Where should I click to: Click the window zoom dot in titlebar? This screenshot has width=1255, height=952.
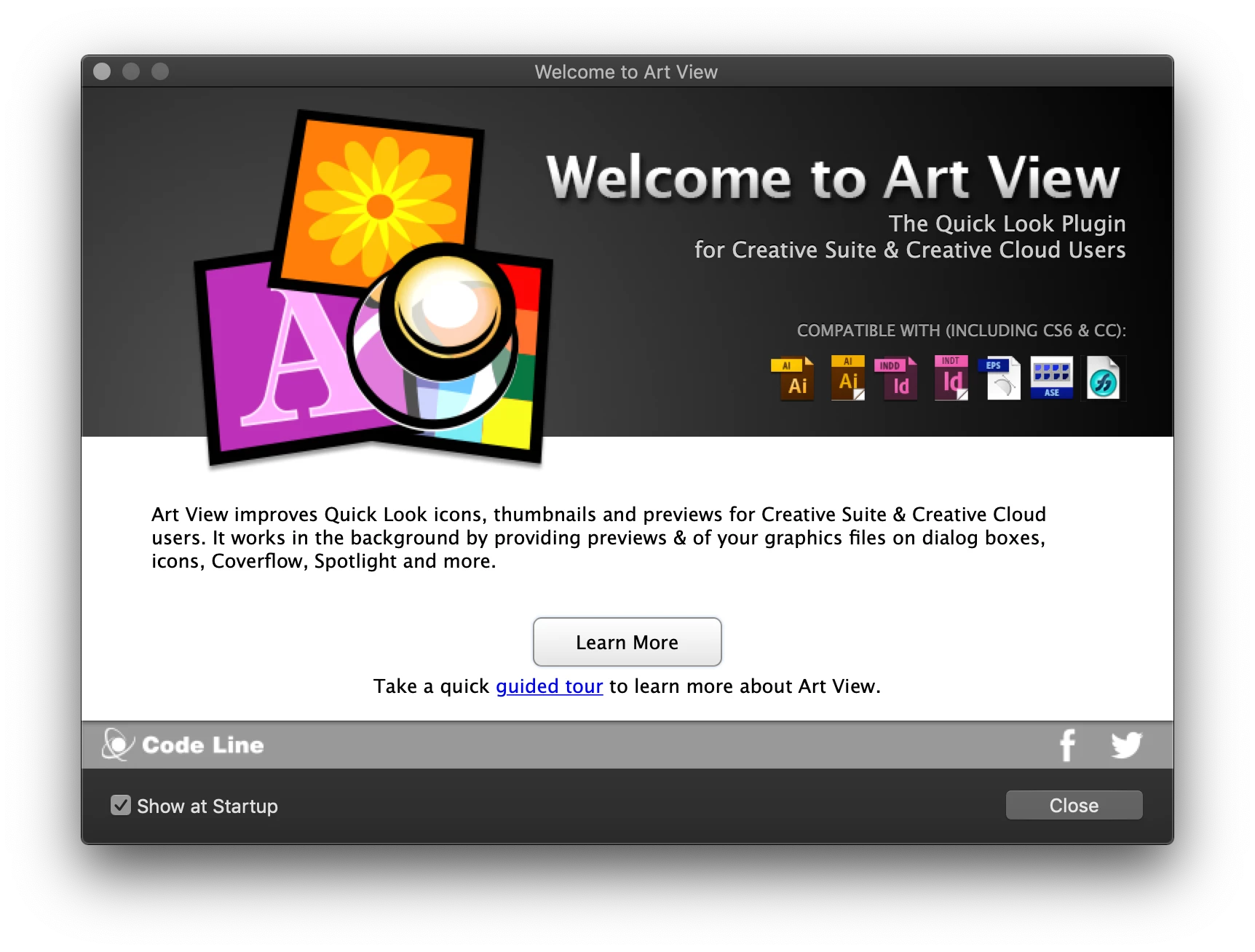[x=160, y=71]
